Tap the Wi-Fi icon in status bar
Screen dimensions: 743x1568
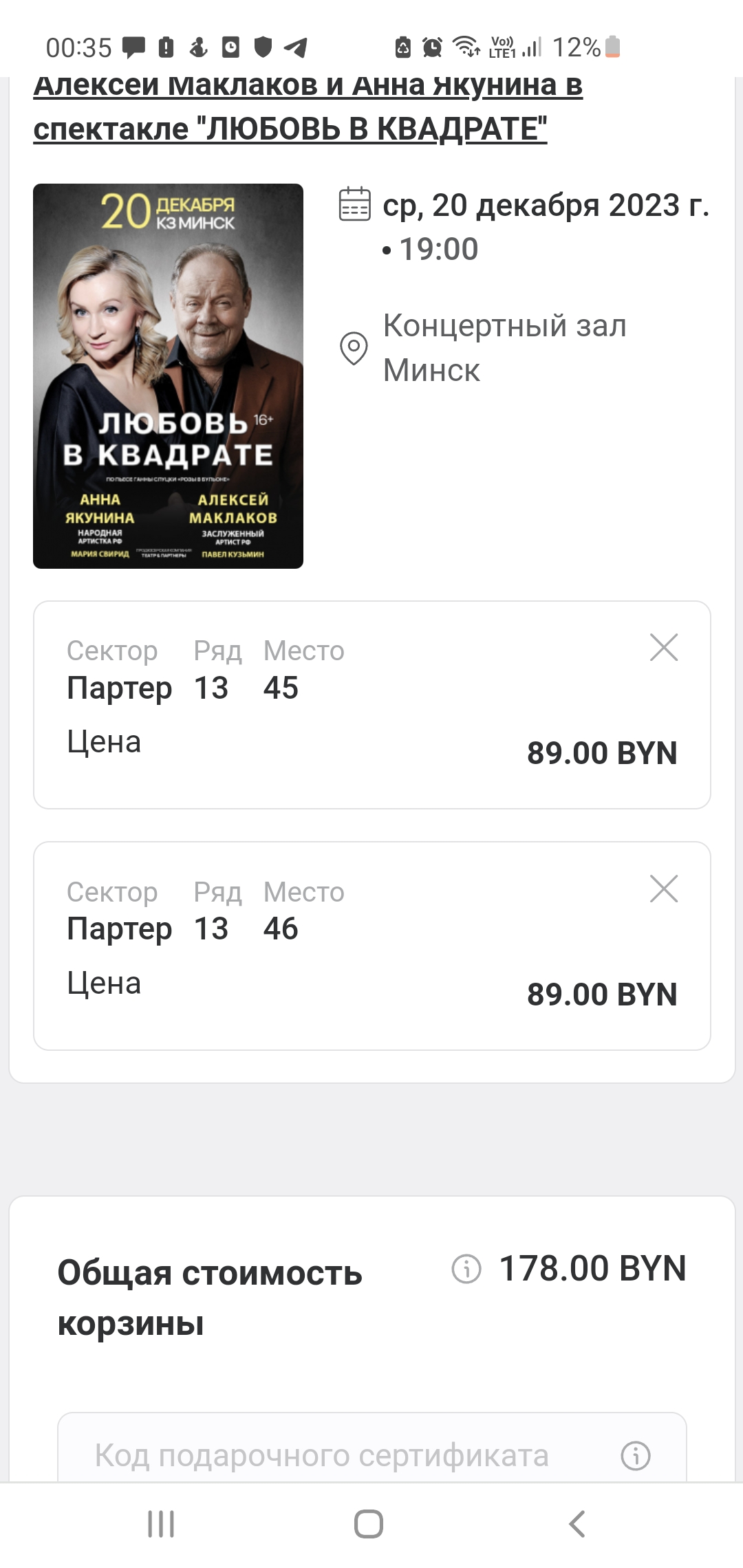coord(466,47)
